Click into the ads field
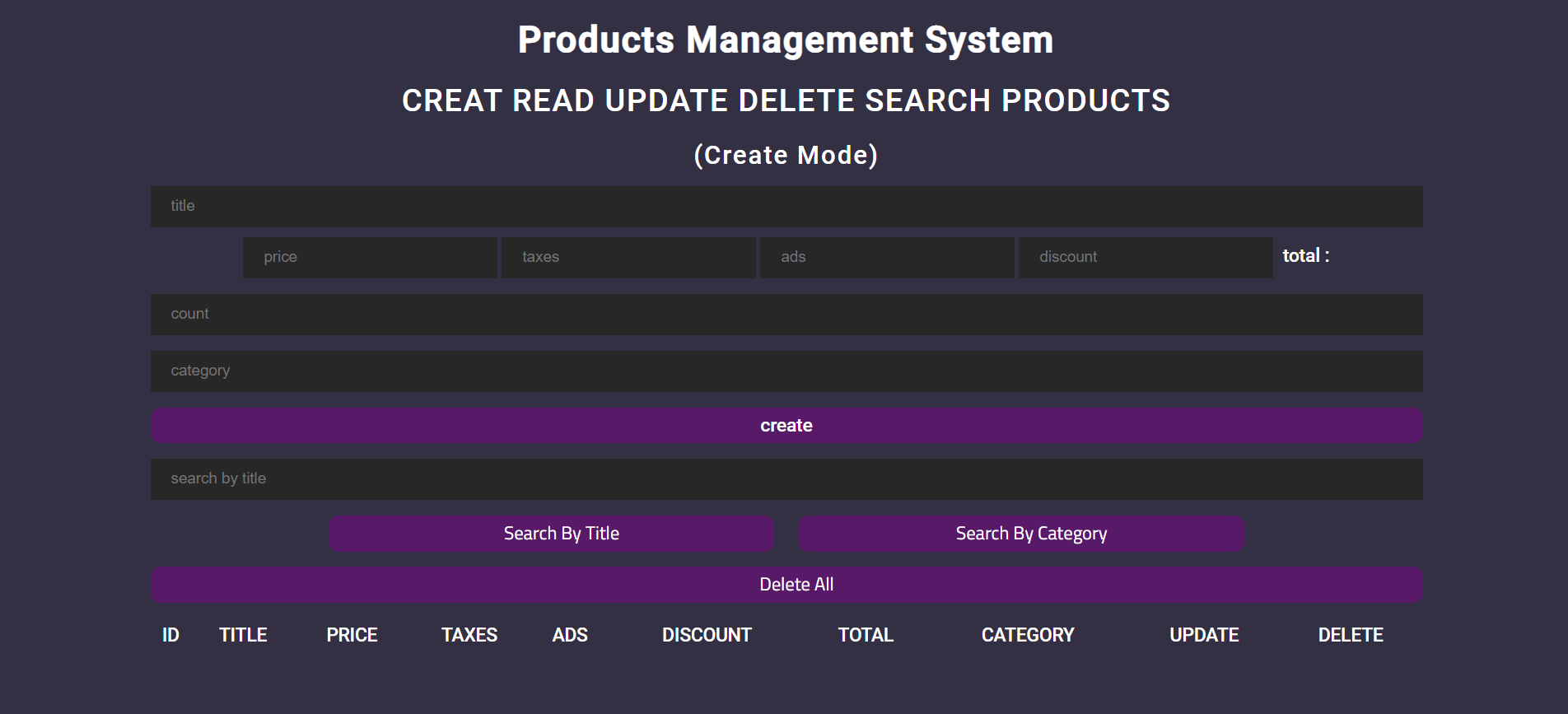Screen dimensions: 1568x714 (x=887, y=257)
